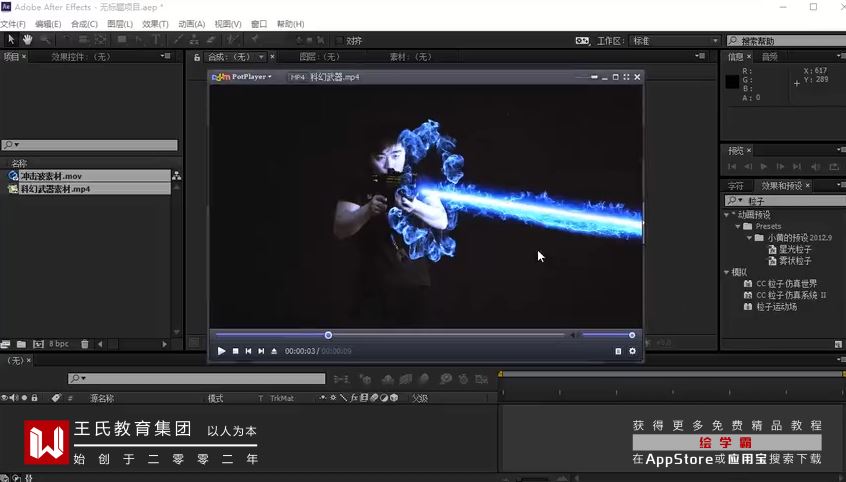Mute audio in Preview panel

point(816,167)
